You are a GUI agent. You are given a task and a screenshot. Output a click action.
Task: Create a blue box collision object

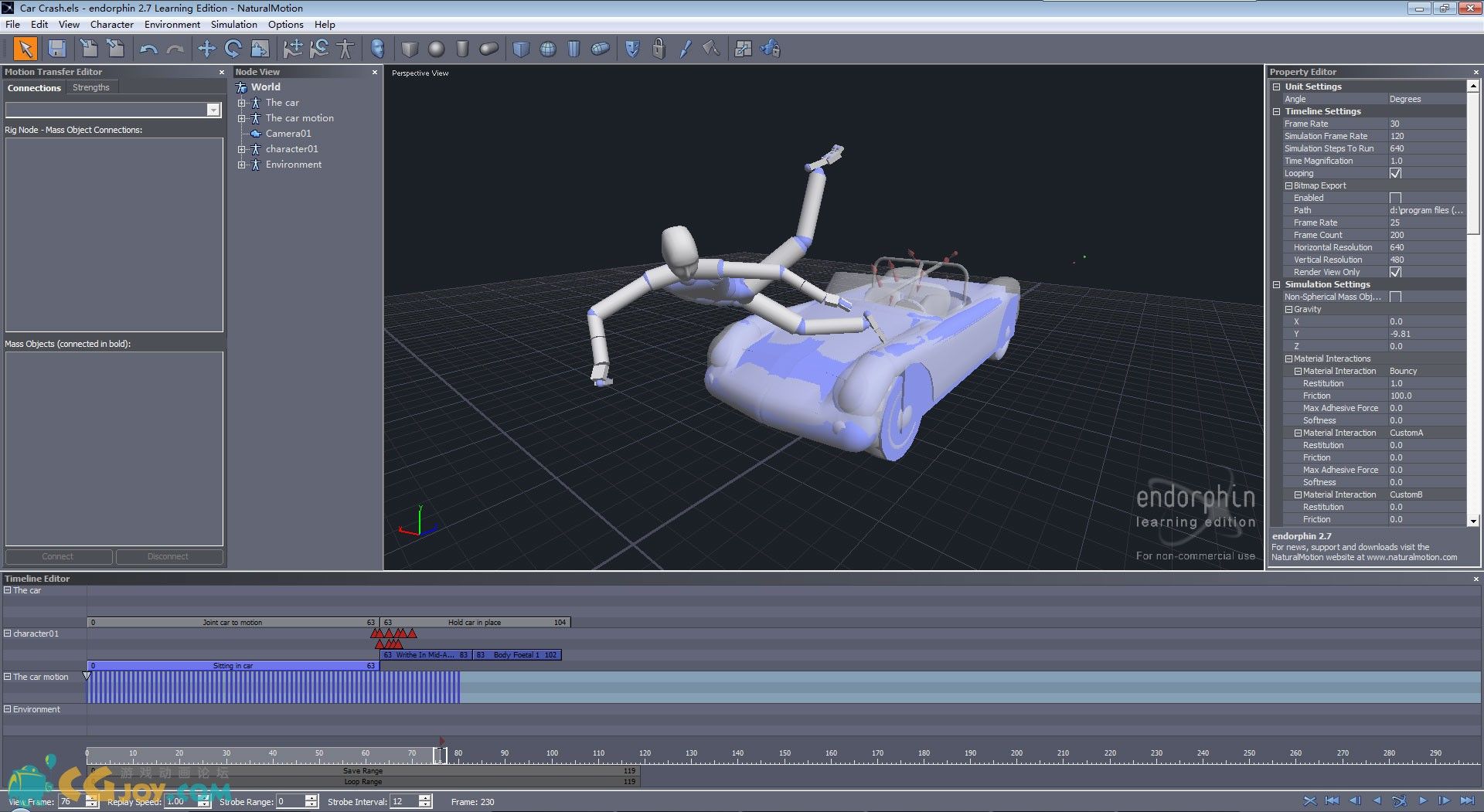click(521, 49)
